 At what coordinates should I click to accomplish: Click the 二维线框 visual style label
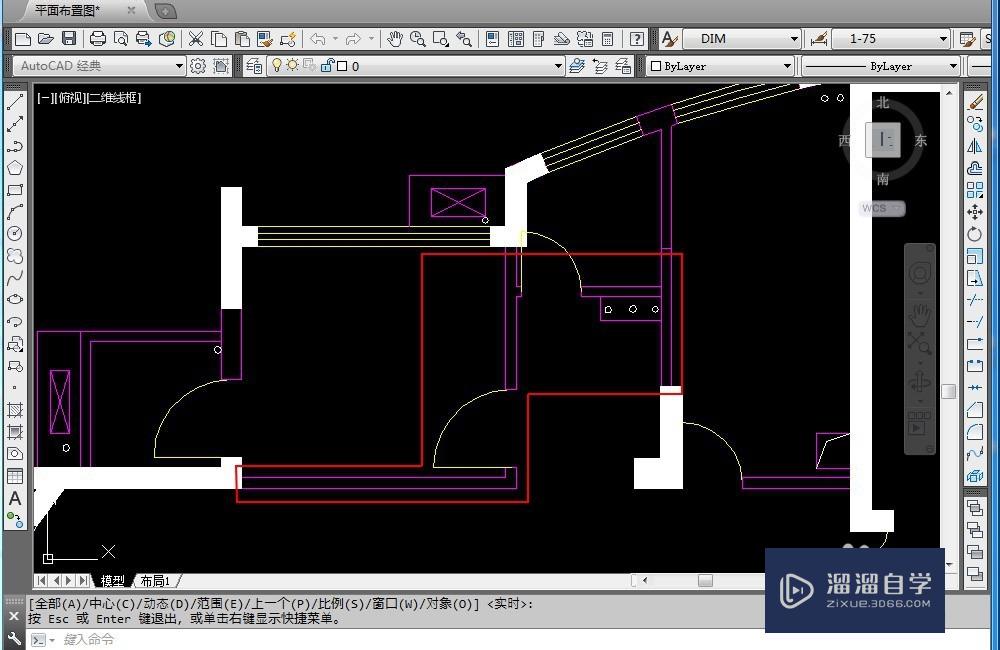point(114,98)
